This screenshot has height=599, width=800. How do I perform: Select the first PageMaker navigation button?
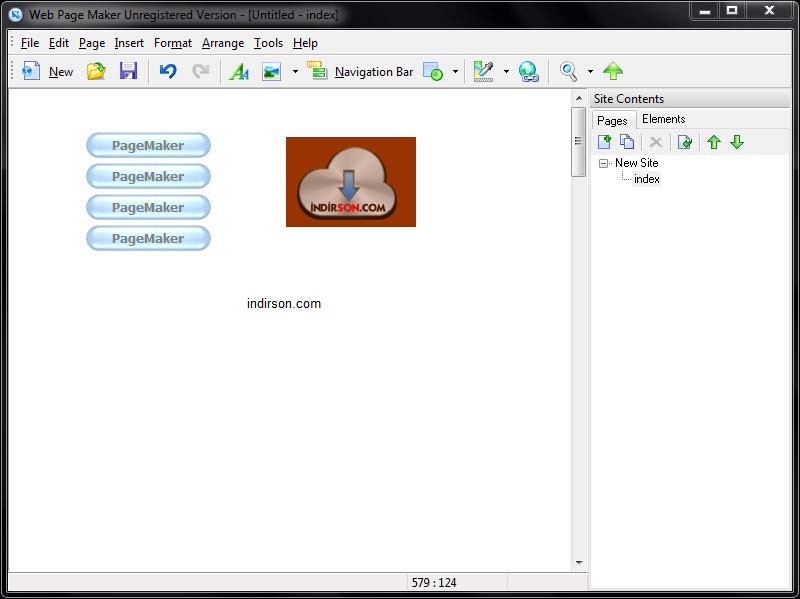pyautogui.click(x=148, y=145)
